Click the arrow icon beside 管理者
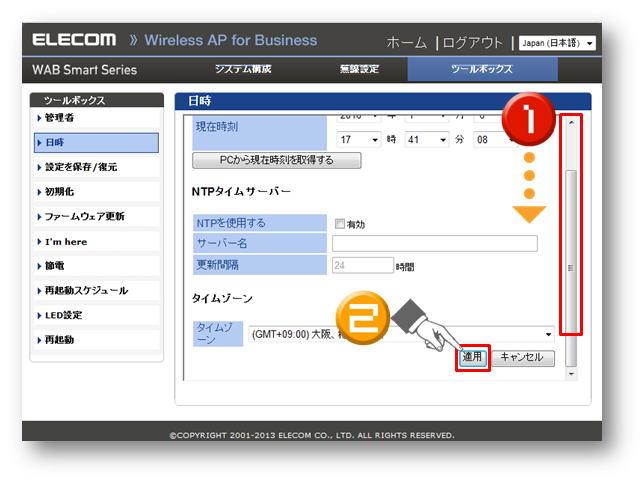 point(39,118)
